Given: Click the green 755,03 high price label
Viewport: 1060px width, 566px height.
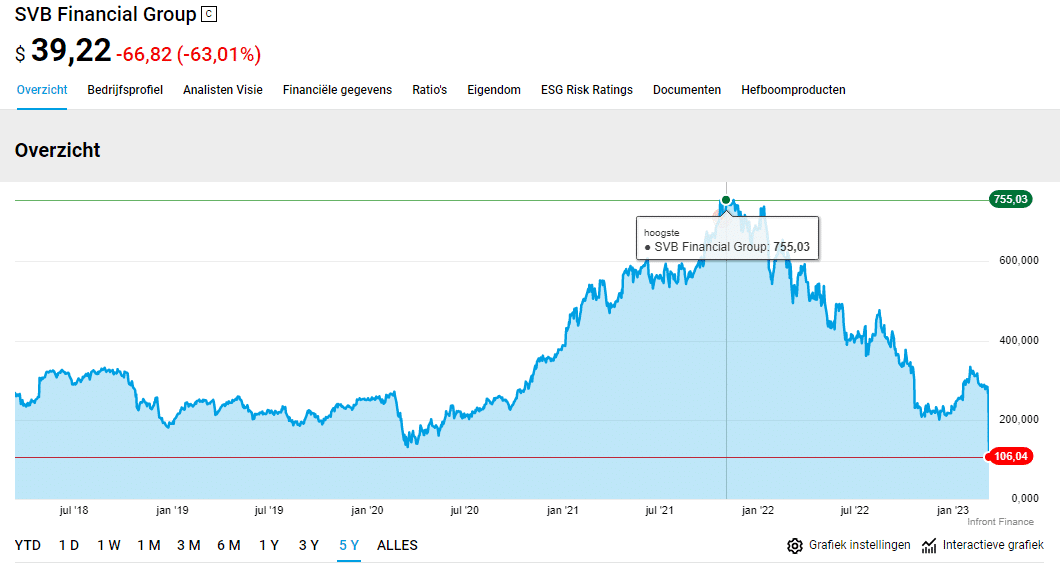Looking at the screenshot, I should click(x=1011, y=199).
